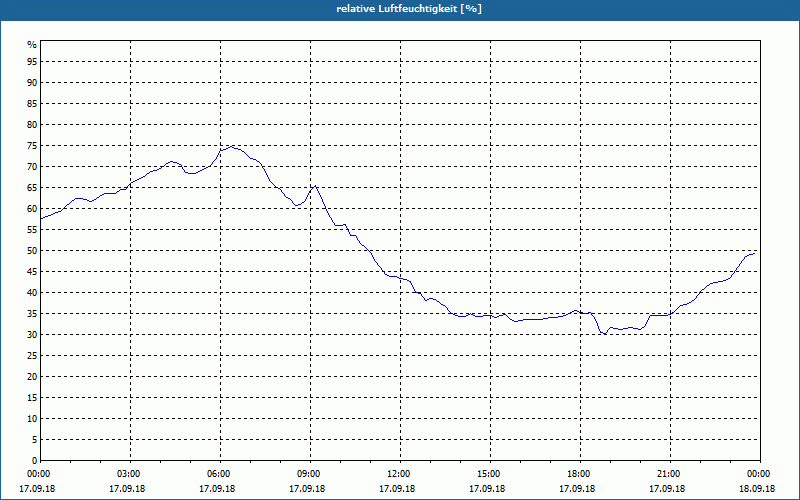Click the '12:00' x-axis time label
The height and width of the screenshot is (500, 800).
coord(398,474)
